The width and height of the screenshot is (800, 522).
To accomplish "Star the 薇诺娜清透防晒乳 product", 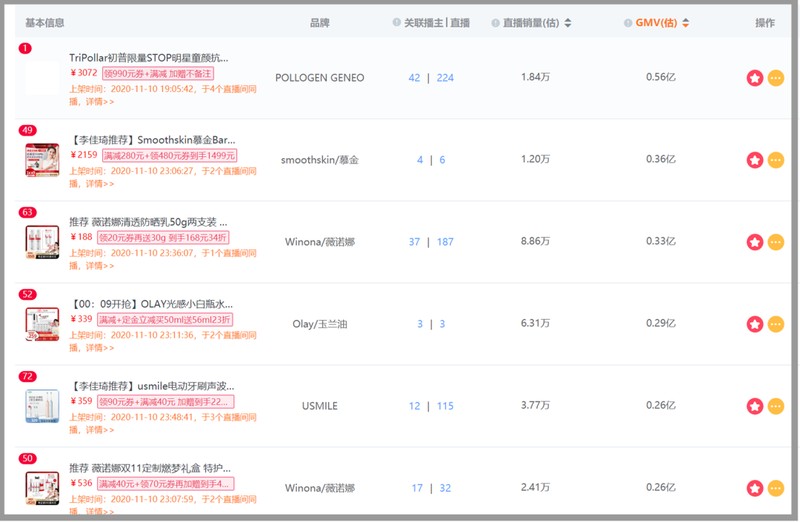I will pos(755,242).
